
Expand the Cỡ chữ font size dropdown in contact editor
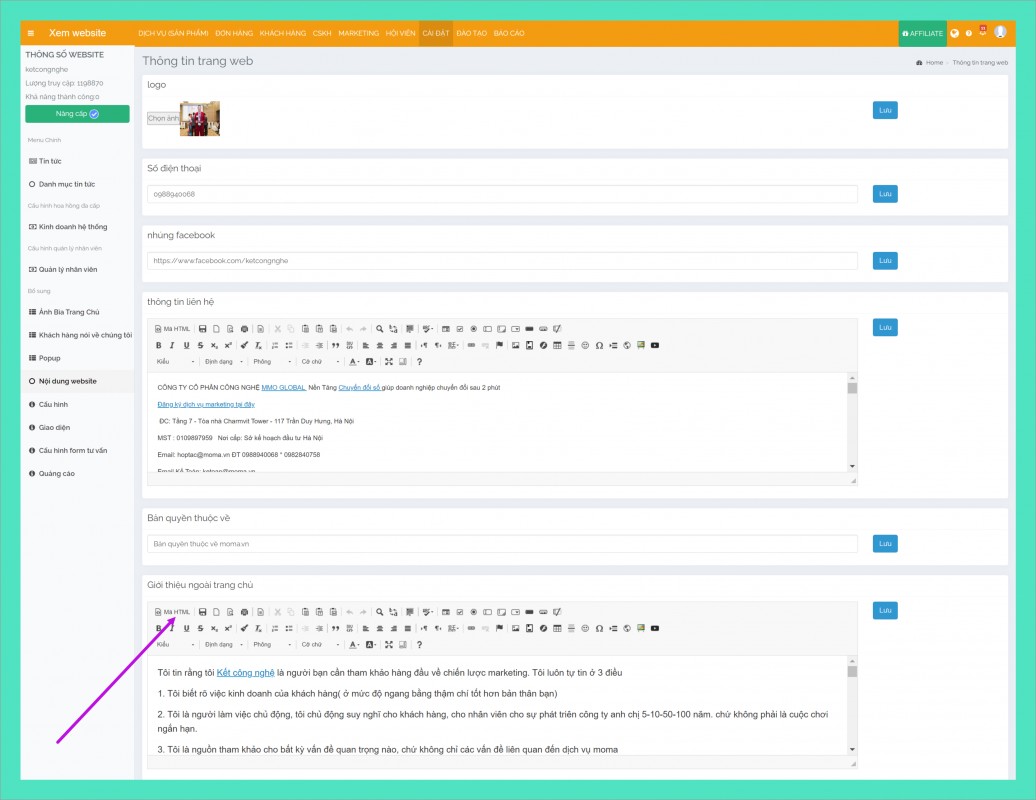319,362
